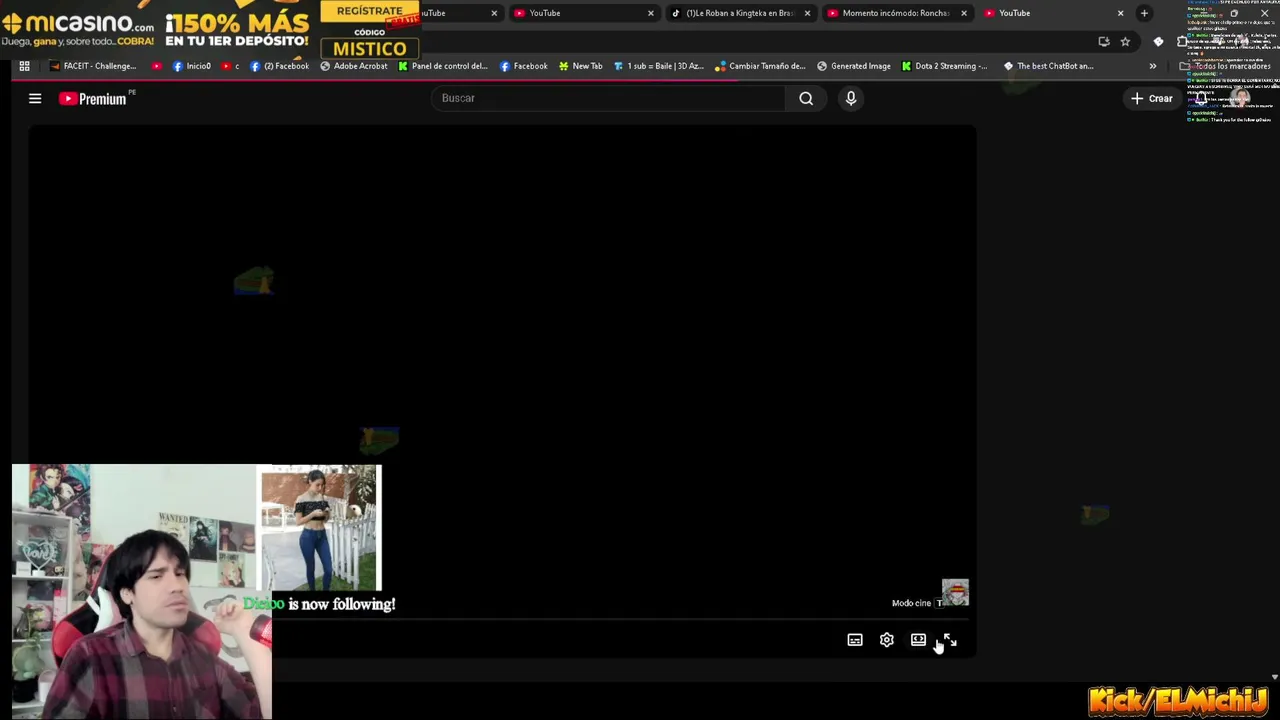Open the Crear menu button

click(x=1151, y=98)
